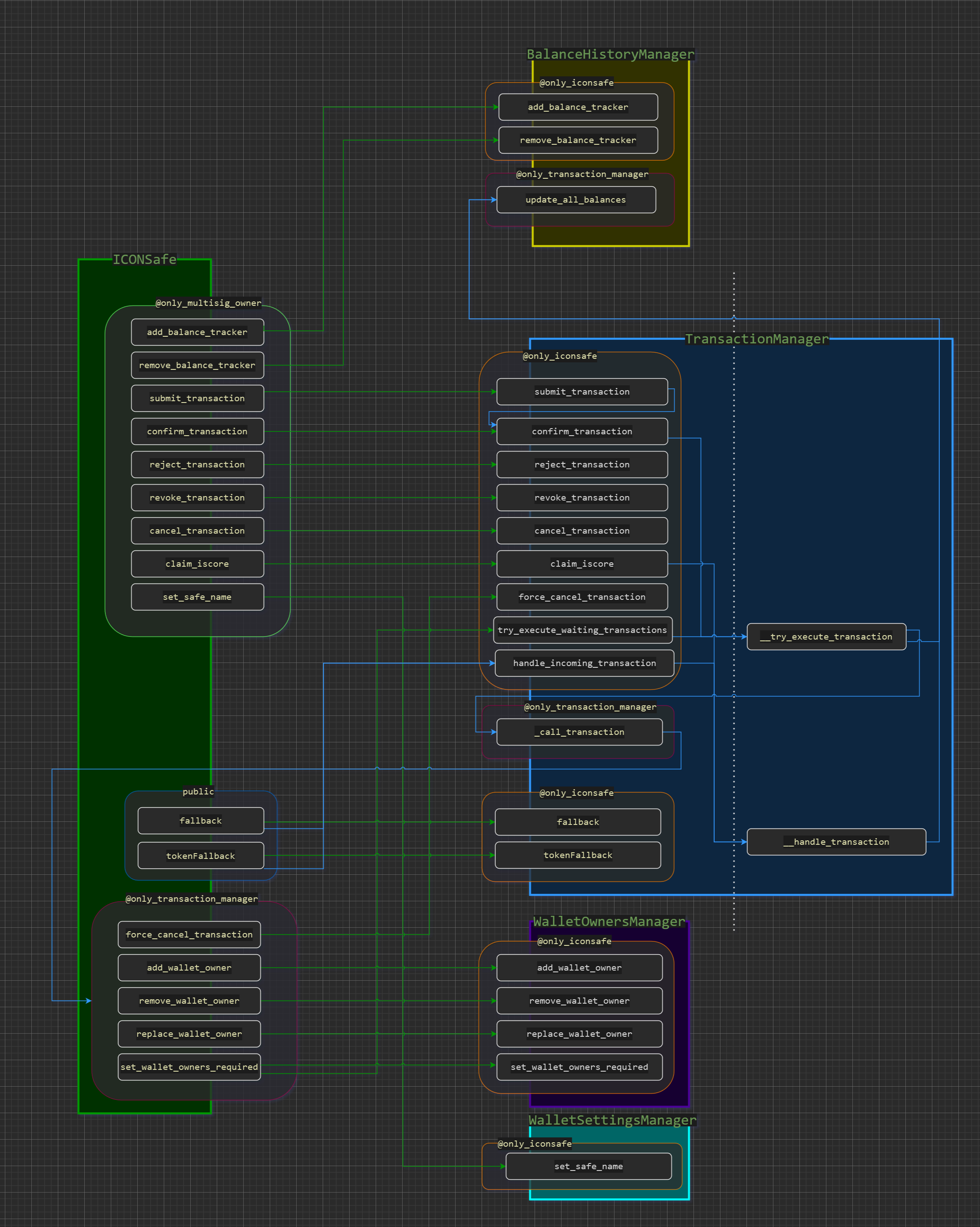Click the ICONSafe force_cancel_transaction node

click(189, 934)
